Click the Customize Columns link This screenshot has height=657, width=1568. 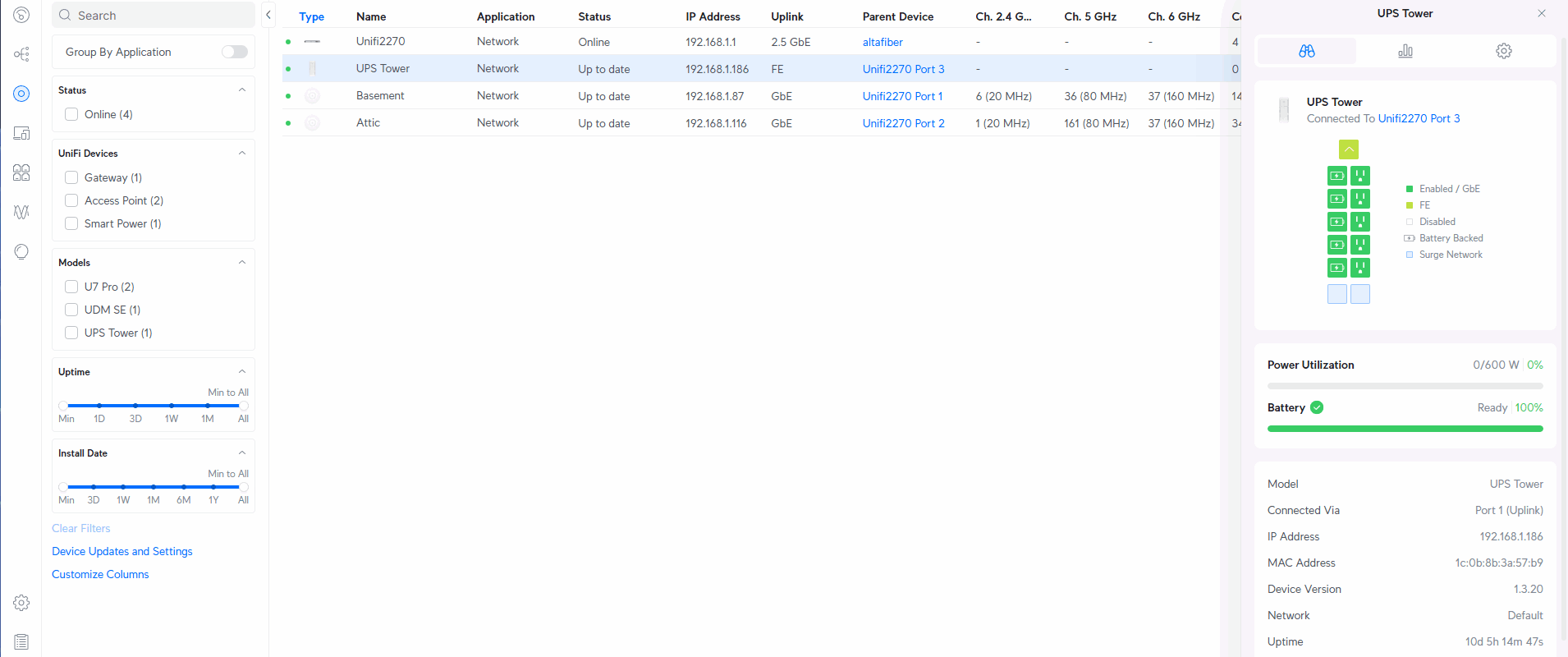[100, 574]
